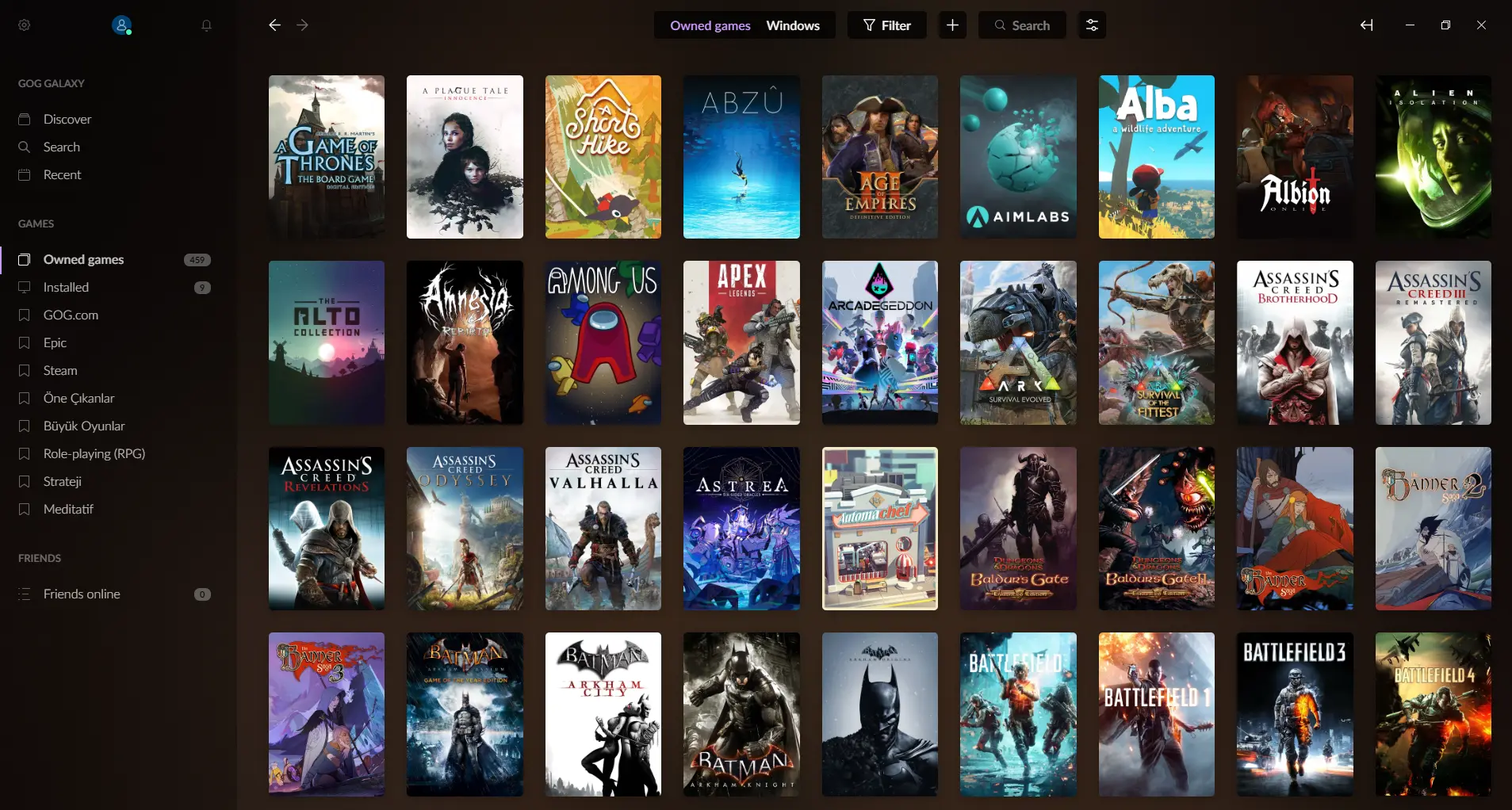
Task: Open the settings gear icon
Action: pos(25,25)
